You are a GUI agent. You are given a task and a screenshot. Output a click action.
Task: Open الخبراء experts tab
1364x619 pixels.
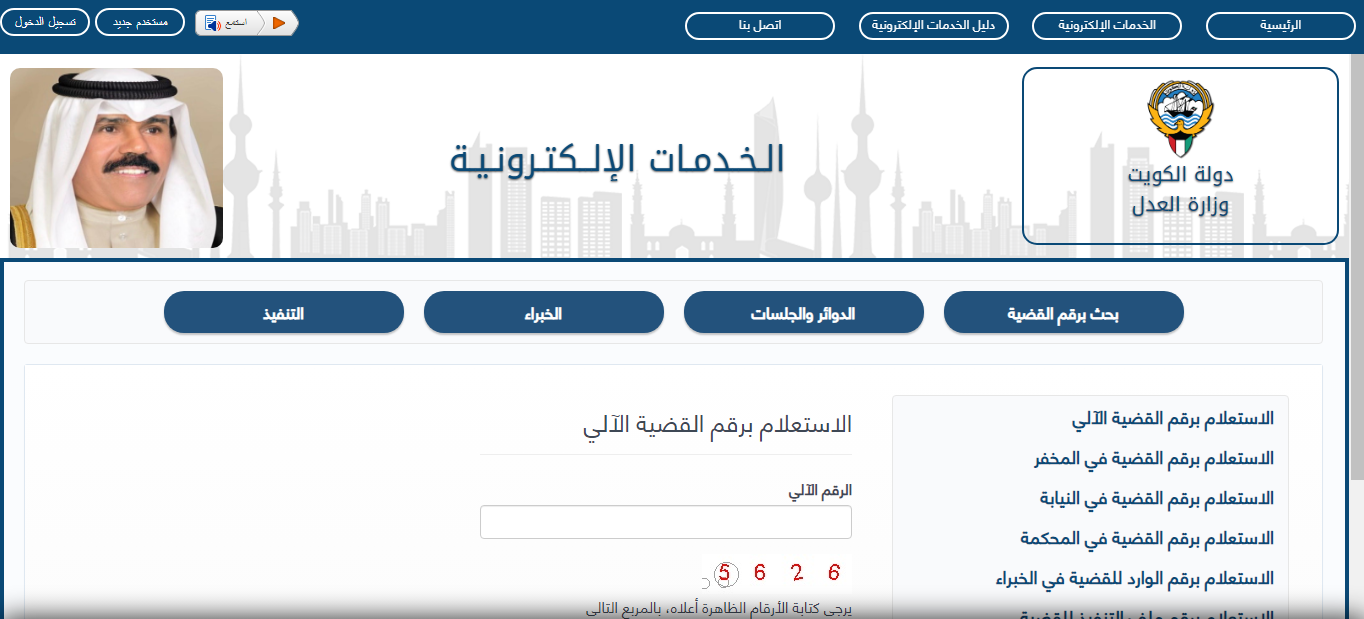click(543, 313)
